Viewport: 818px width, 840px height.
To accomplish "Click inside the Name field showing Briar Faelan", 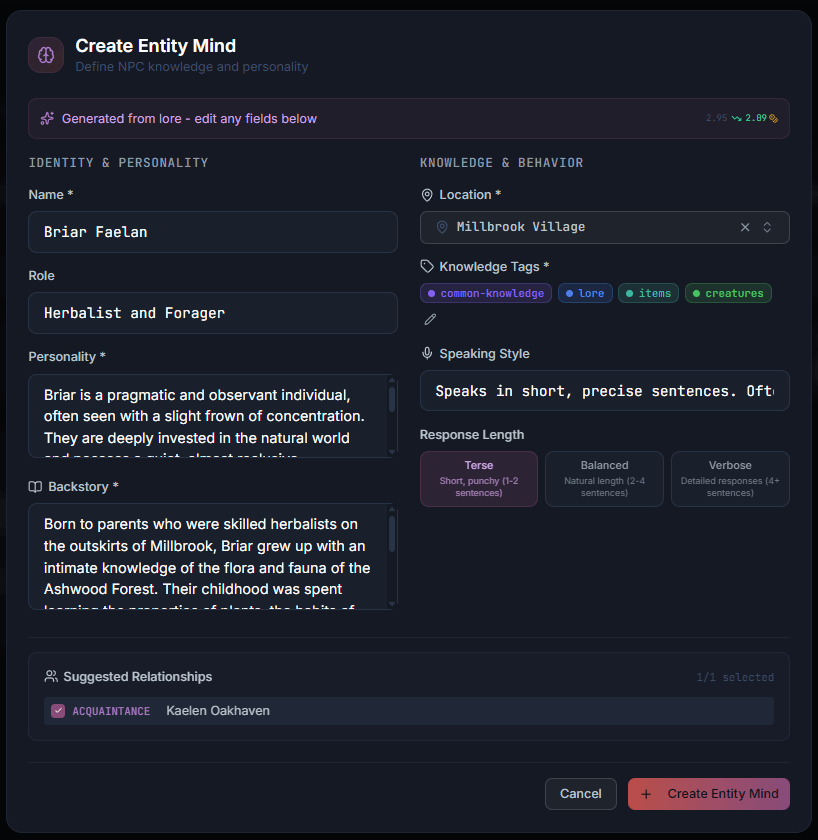I will pos(213,231).
